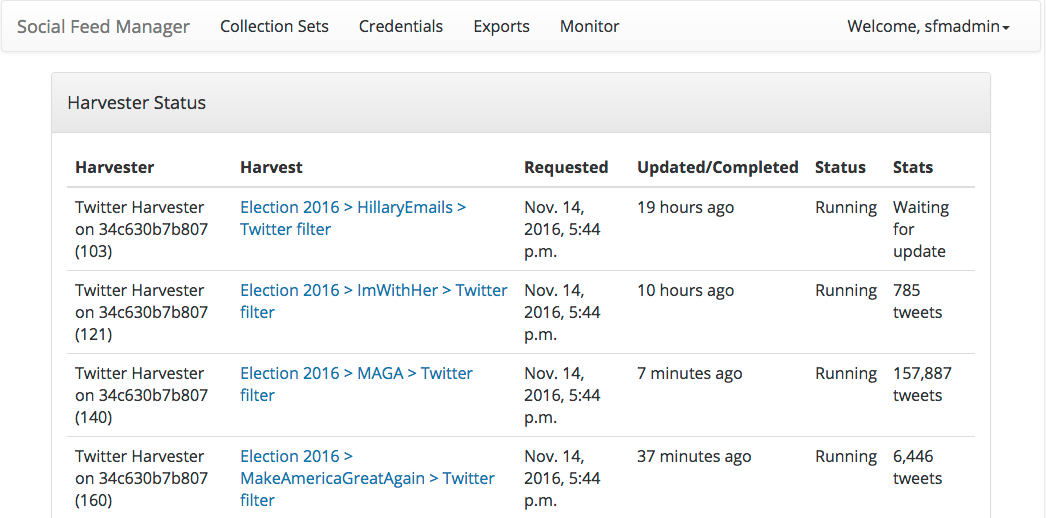Click the 157,887 tweets stats cell
Viewport: 1046px width, 518px height.
[923, 384]
